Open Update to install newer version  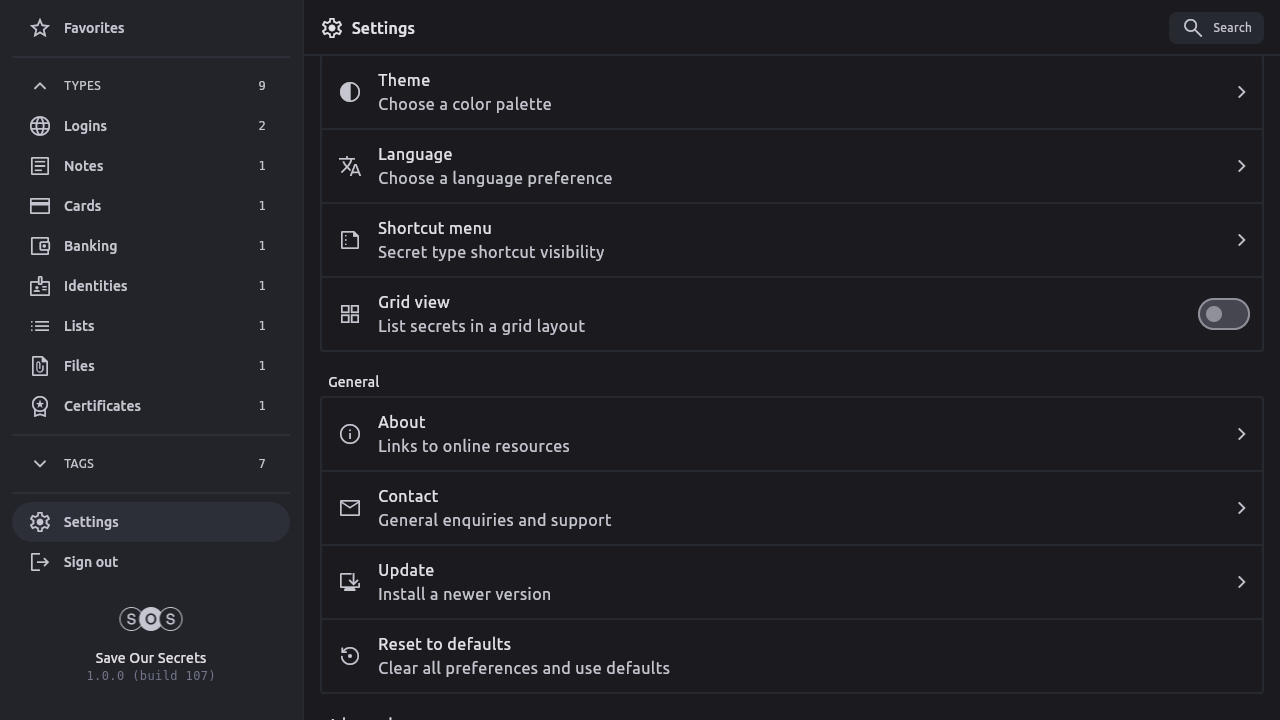click(x=790, y=582)
